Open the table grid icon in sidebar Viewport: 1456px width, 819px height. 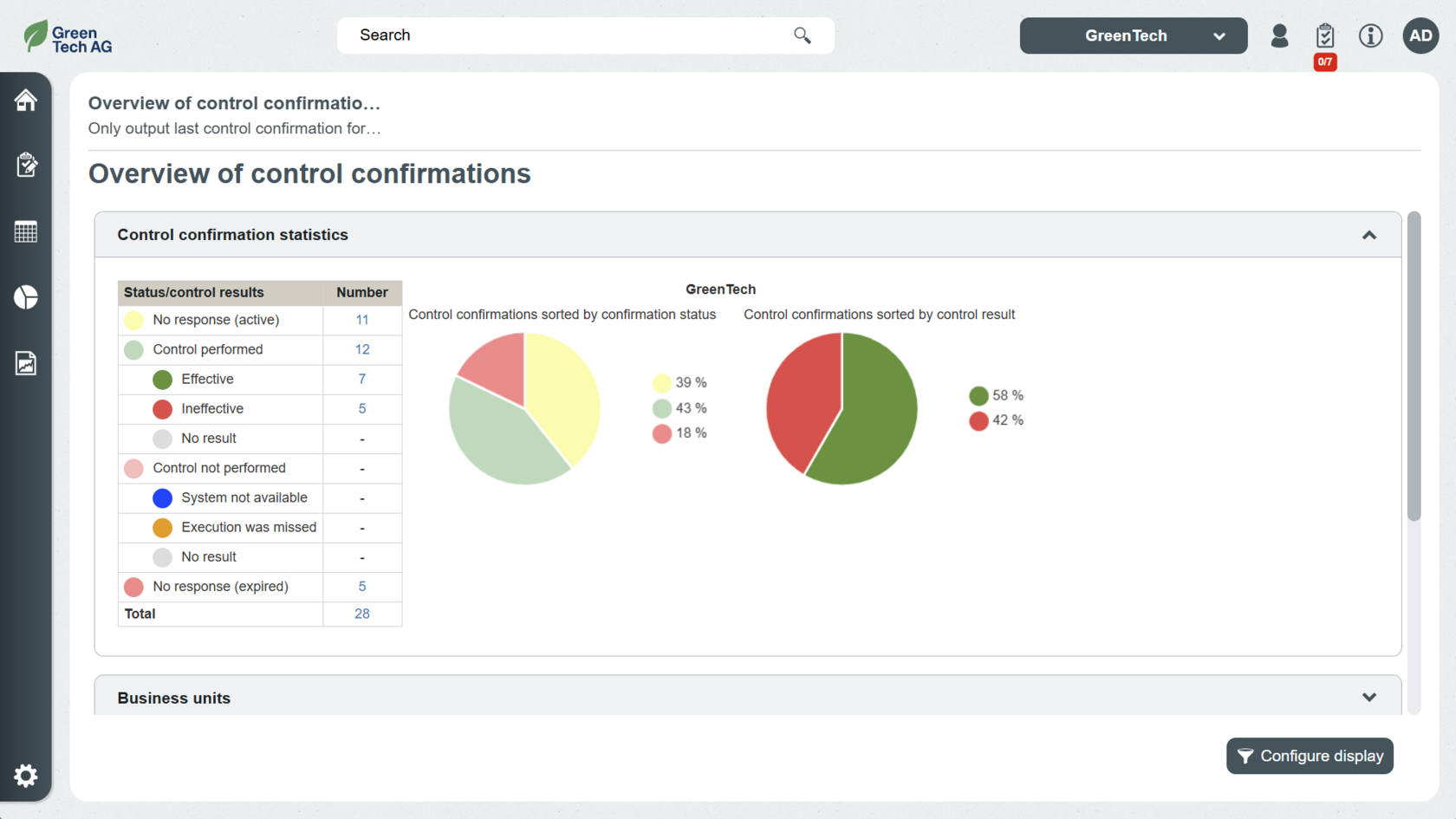25,231
